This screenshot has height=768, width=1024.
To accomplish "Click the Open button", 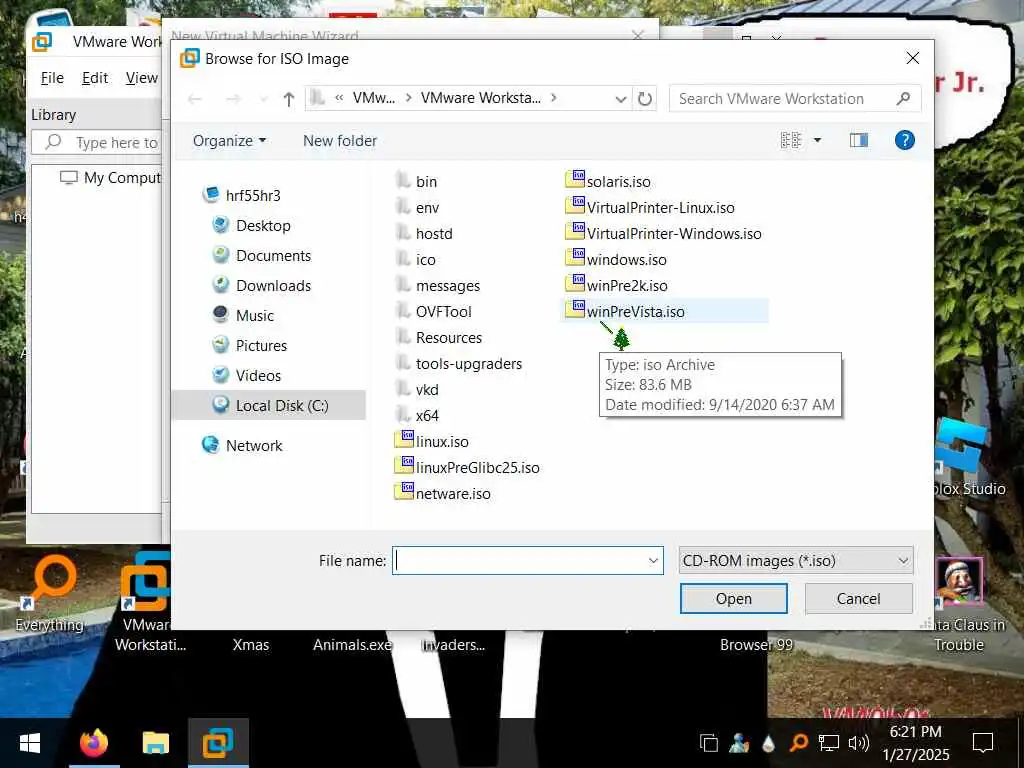I will [733, 598].
